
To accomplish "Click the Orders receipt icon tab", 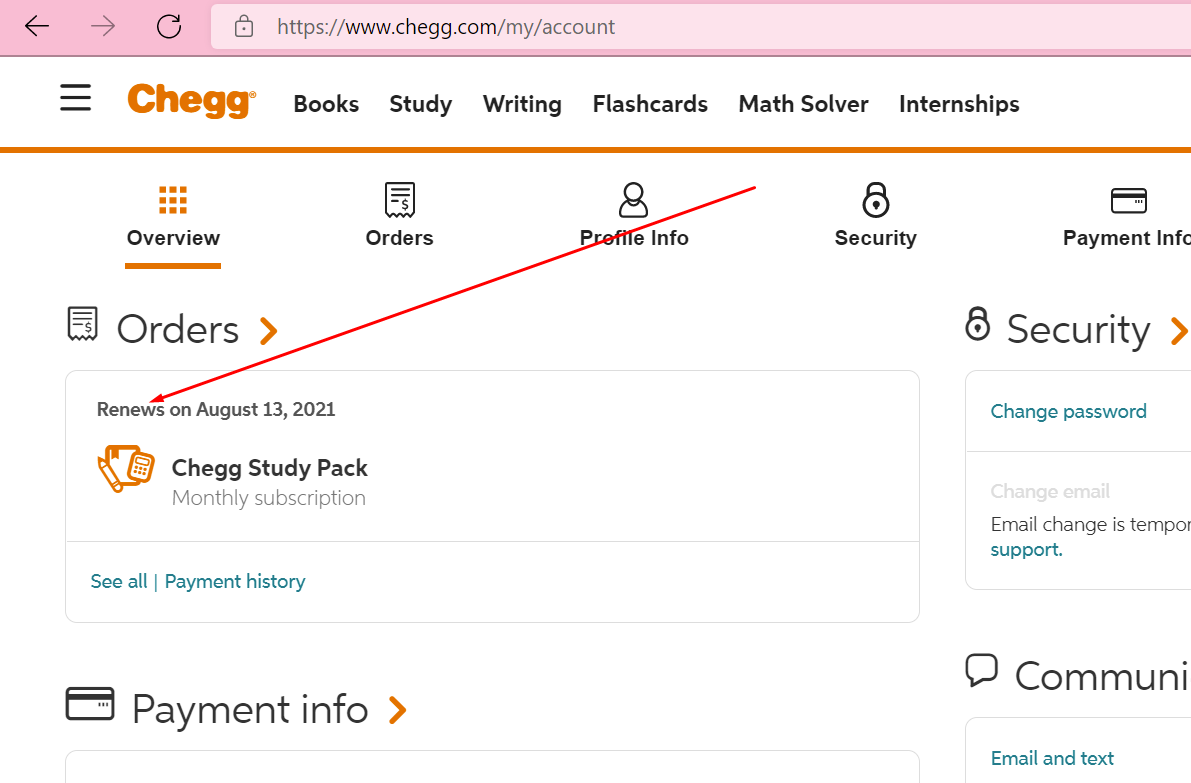I will 400,200.
